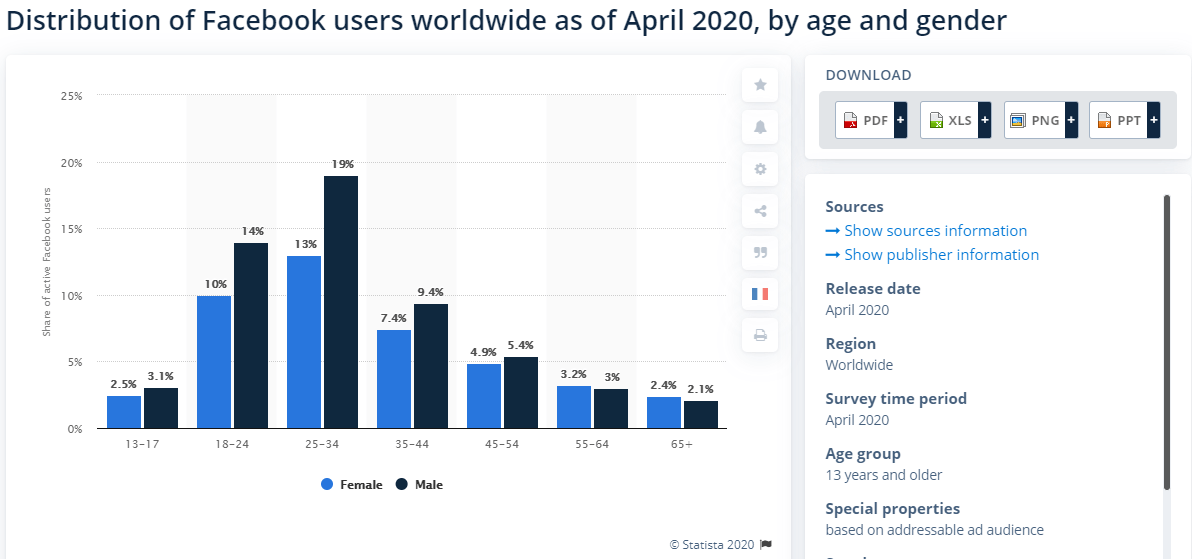Click the 5.4% male bar for 45-54
1192x559 pixels.
pos(521,392)
